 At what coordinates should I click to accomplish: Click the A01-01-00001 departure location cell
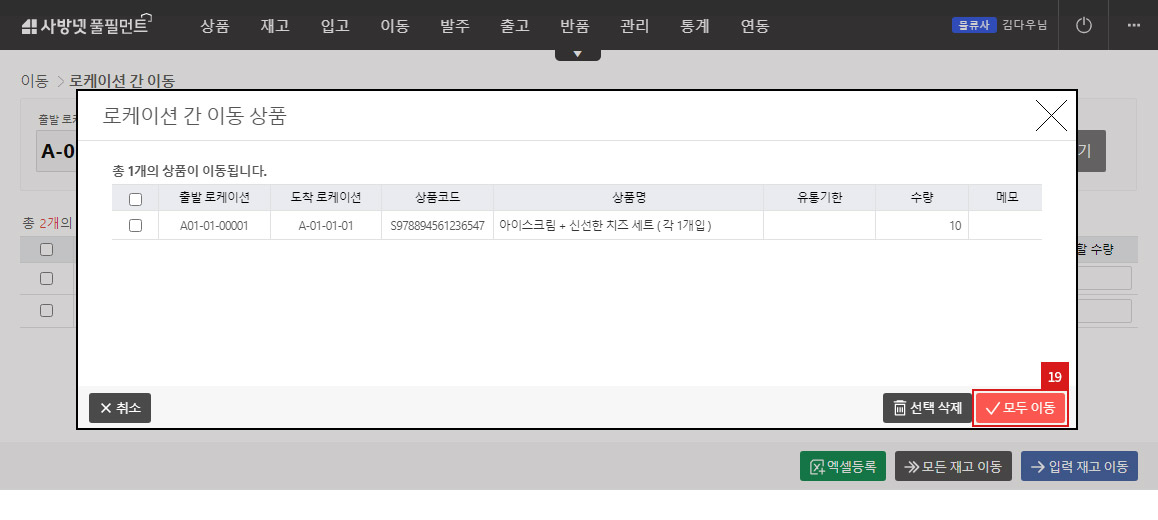(214, 226)
